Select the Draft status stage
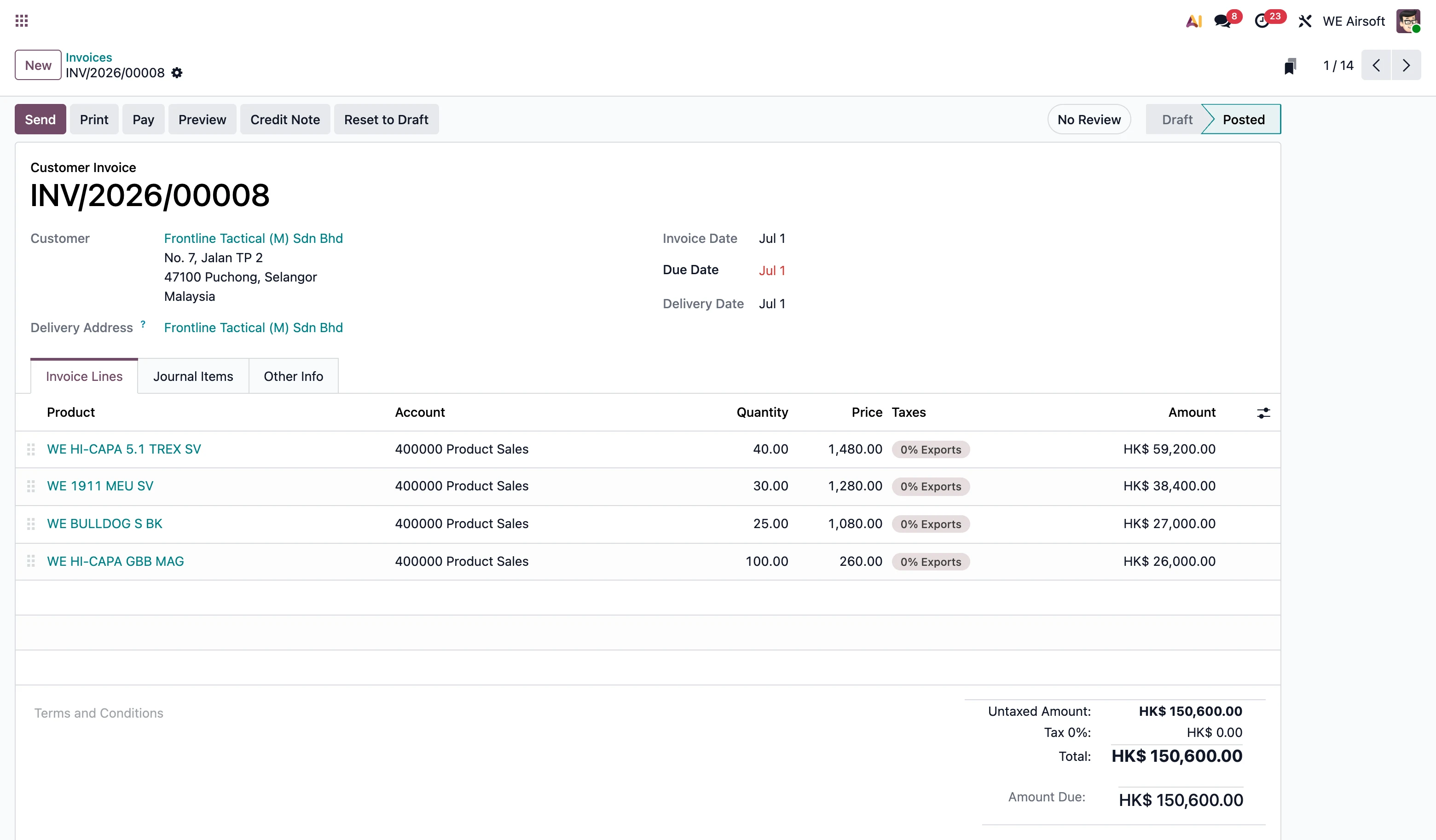This screenshot has width=1436, height=840. pyautogui.click(x=1177, y=119)
